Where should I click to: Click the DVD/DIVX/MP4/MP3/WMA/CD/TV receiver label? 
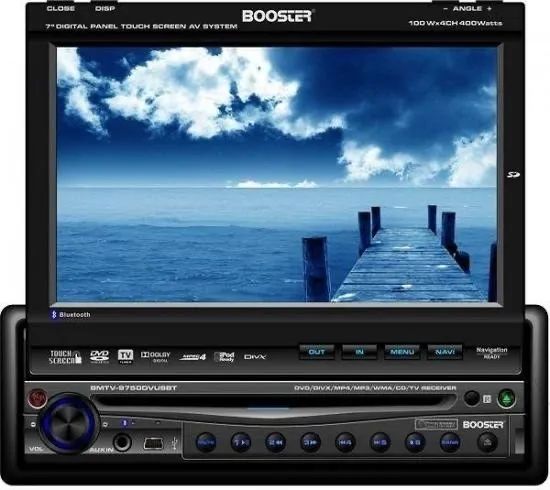pyautogui.click(x=375, y=388)
